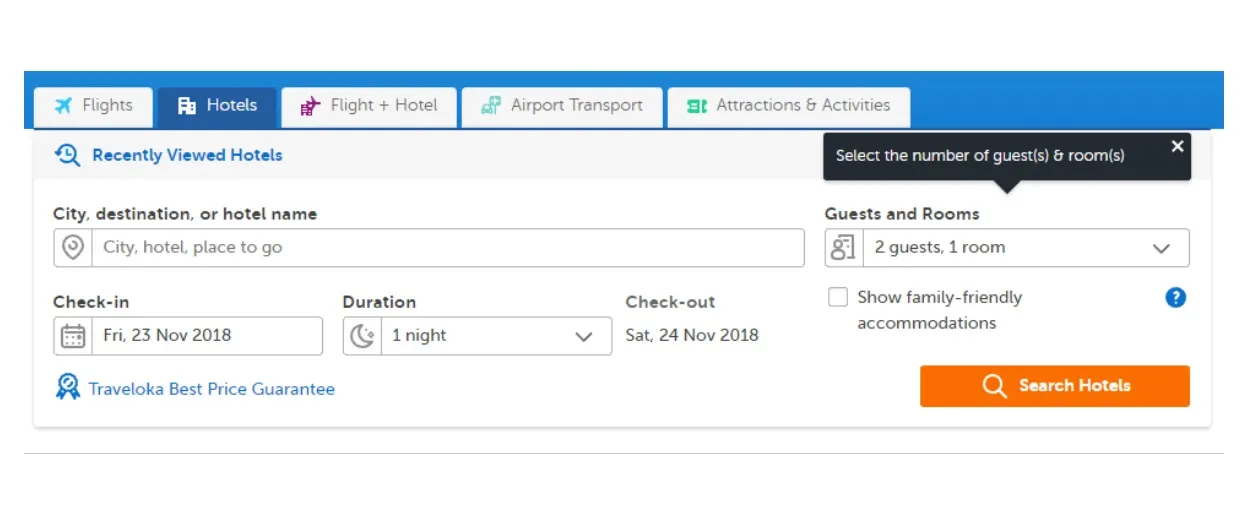Click the Flight + Hotel combo icon
The image size is (1252, 511).
point(311,106)
